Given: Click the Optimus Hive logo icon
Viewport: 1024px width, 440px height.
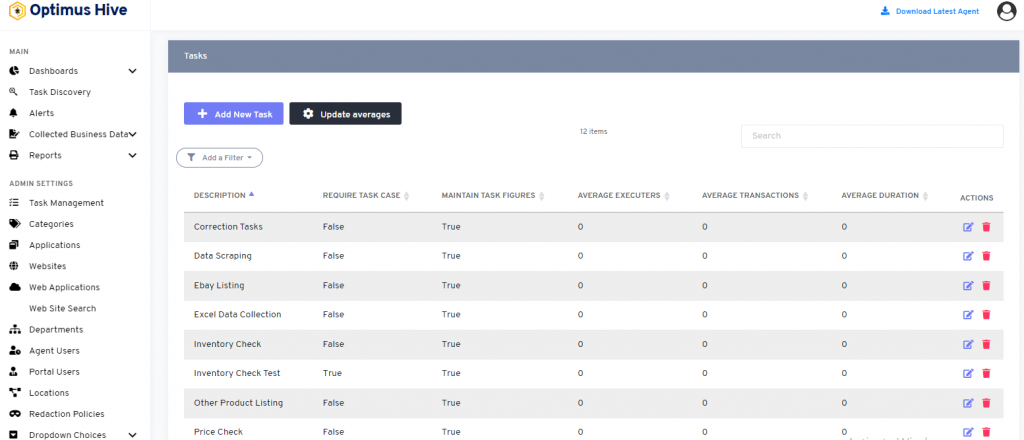Looking at the screenshot, I should point(18,10).
